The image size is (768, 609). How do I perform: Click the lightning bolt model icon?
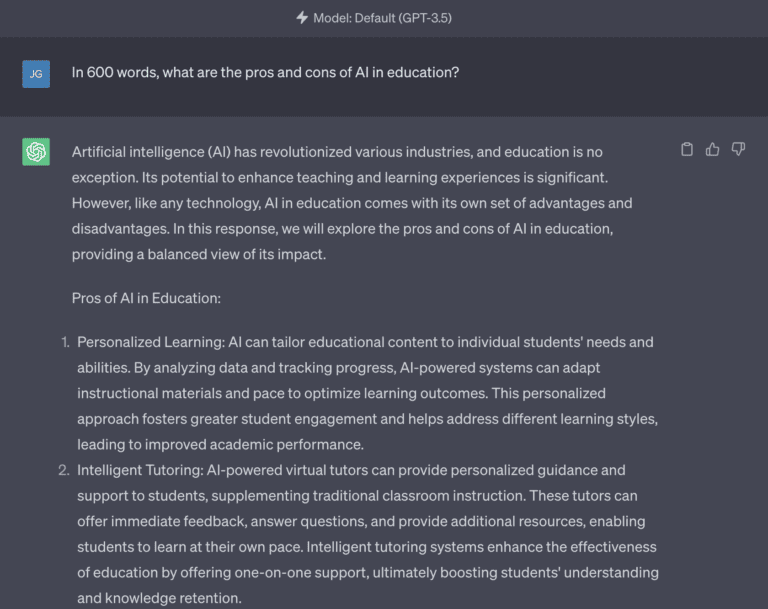302,18
